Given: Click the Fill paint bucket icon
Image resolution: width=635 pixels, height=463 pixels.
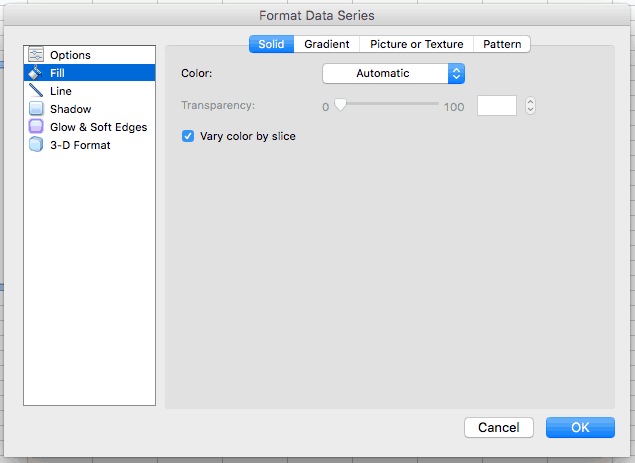Looking at the screenshot, I should pos(37,73).
